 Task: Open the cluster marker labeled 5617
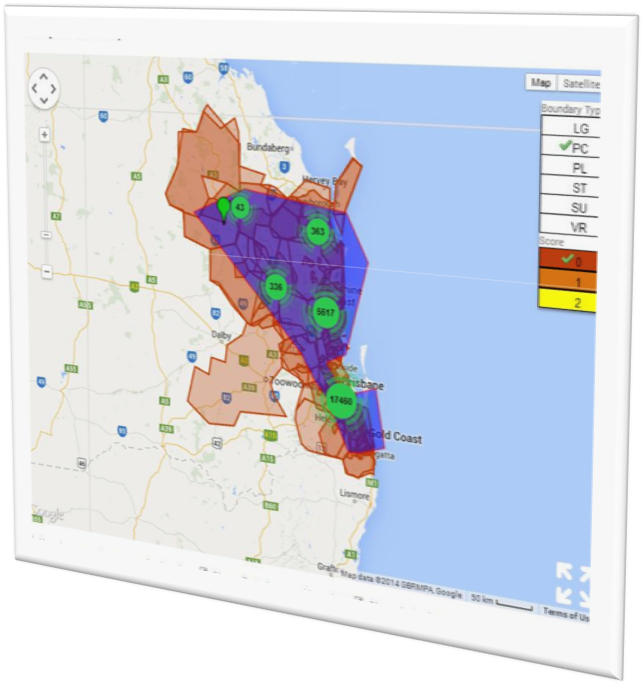pos(325,313)
